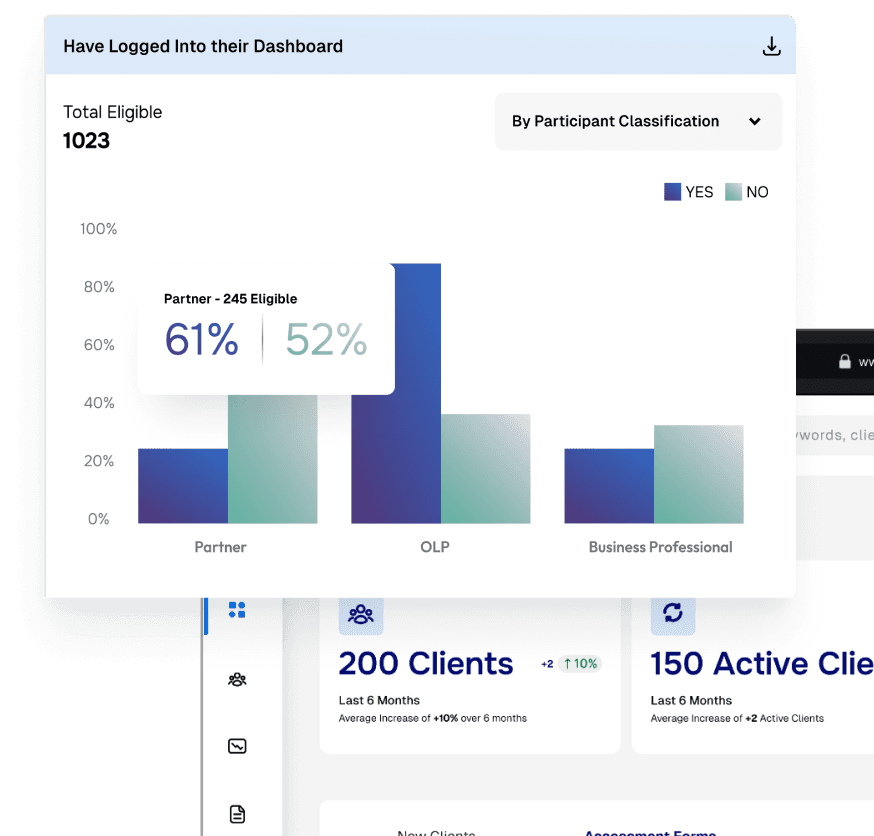Screen dimensions: 874x836
Task: Switch to the New Clients tab
Action: coord(436,831)
